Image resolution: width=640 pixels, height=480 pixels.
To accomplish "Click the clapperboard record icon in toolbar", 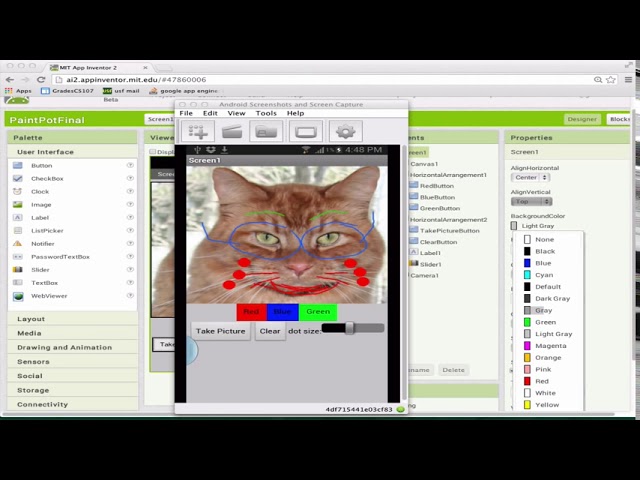I will pyautogui.click(x=232, y=131).
